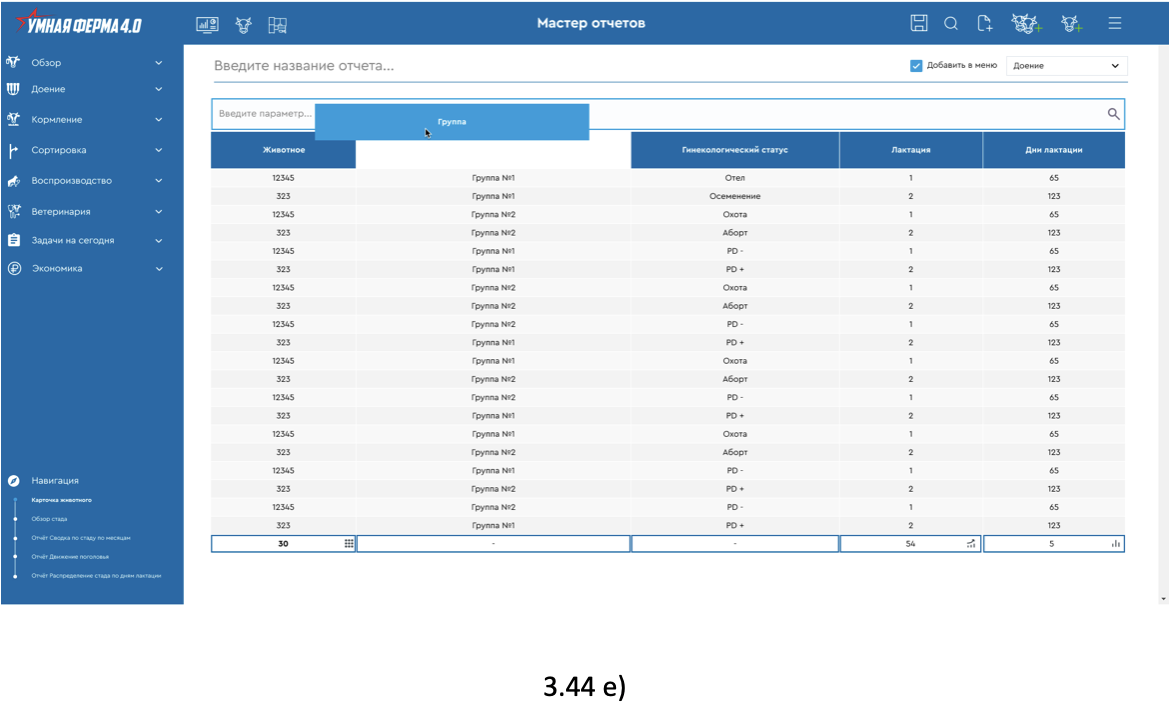Screen dimensions: 1170x722
Task: Open the hamburger menu icon
Action: click(x=1115, y=23)
